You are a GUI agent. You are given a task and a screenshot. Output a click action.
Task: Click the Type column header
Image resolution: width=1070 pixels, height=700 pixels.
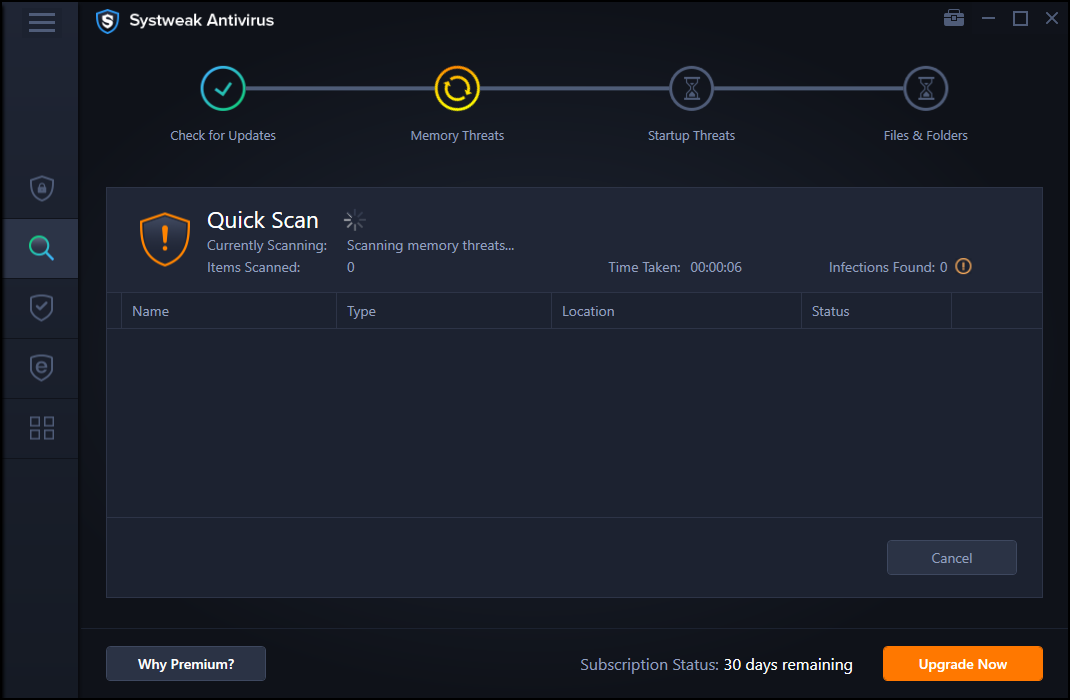tap(444, 311)
